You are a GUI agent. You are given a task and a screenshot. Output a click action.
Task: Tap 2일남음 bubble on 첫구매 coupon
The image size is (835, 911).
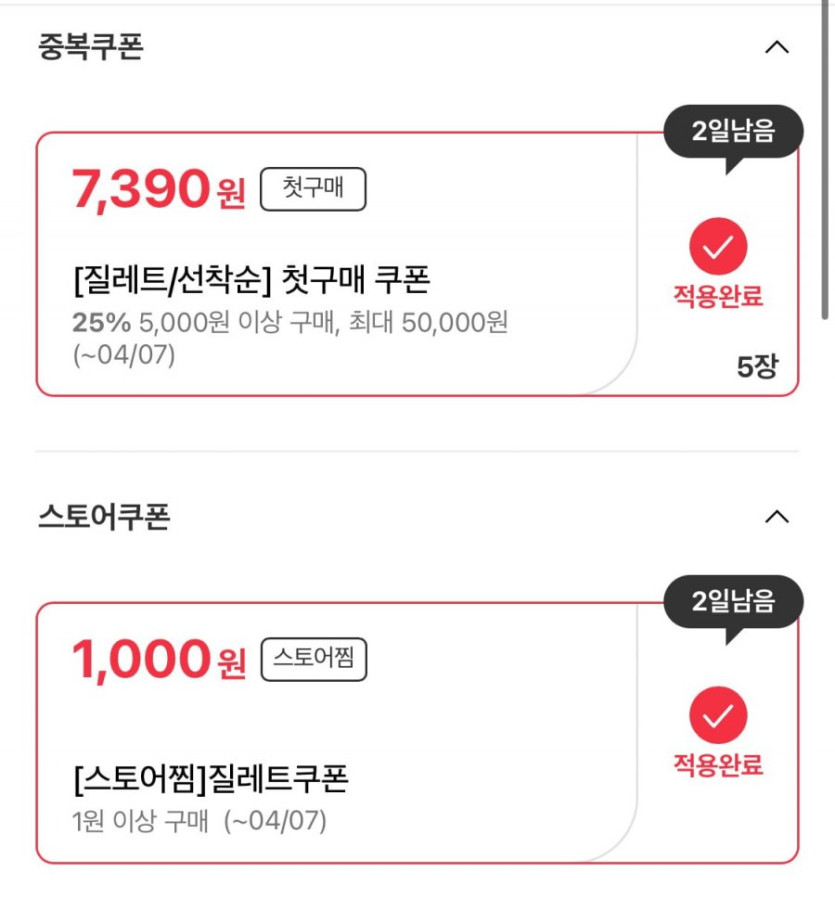tap(733, 131)
